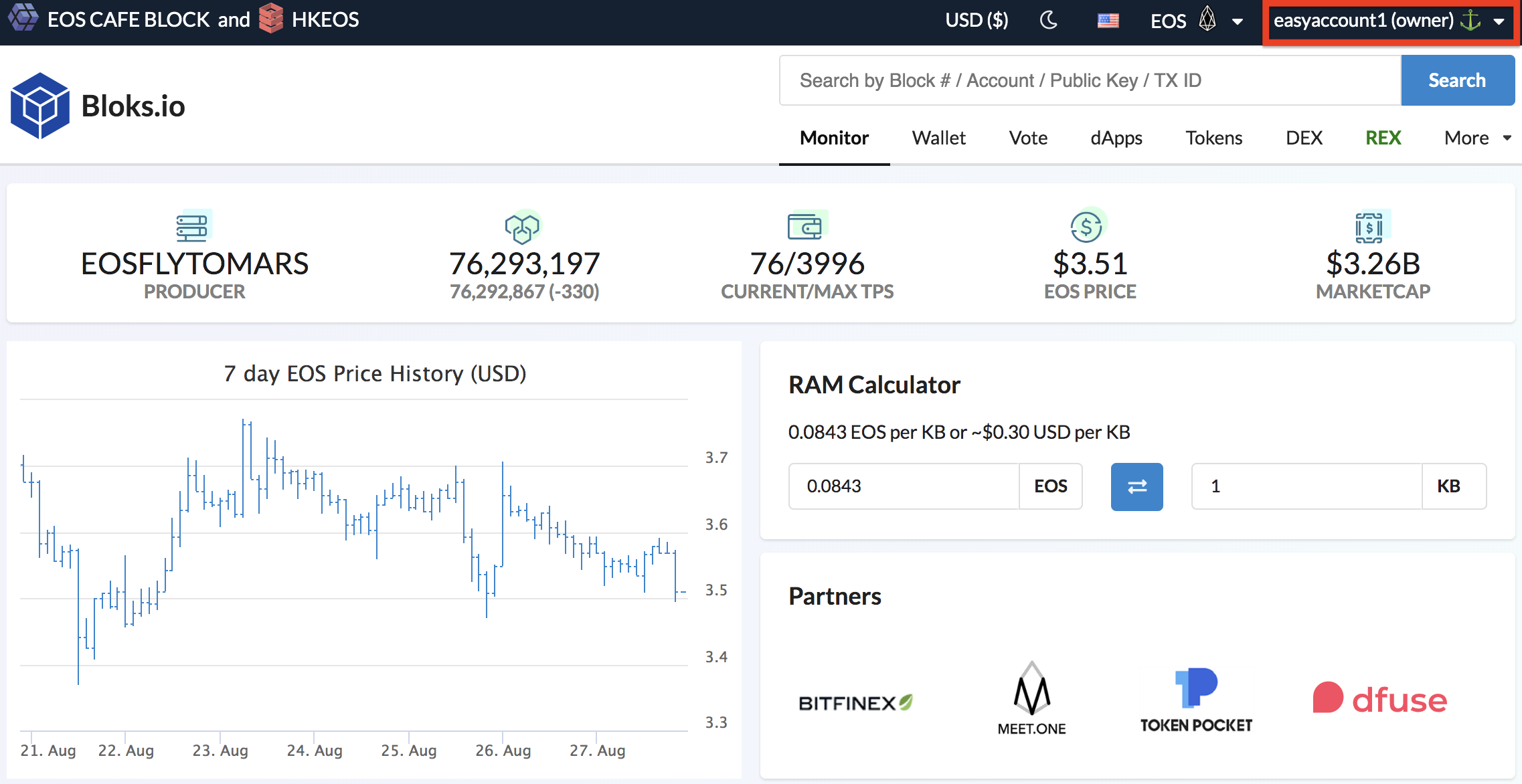Open the green REX tab
This screenshot has width=1522, height=784.
[x=1383, y=138]
